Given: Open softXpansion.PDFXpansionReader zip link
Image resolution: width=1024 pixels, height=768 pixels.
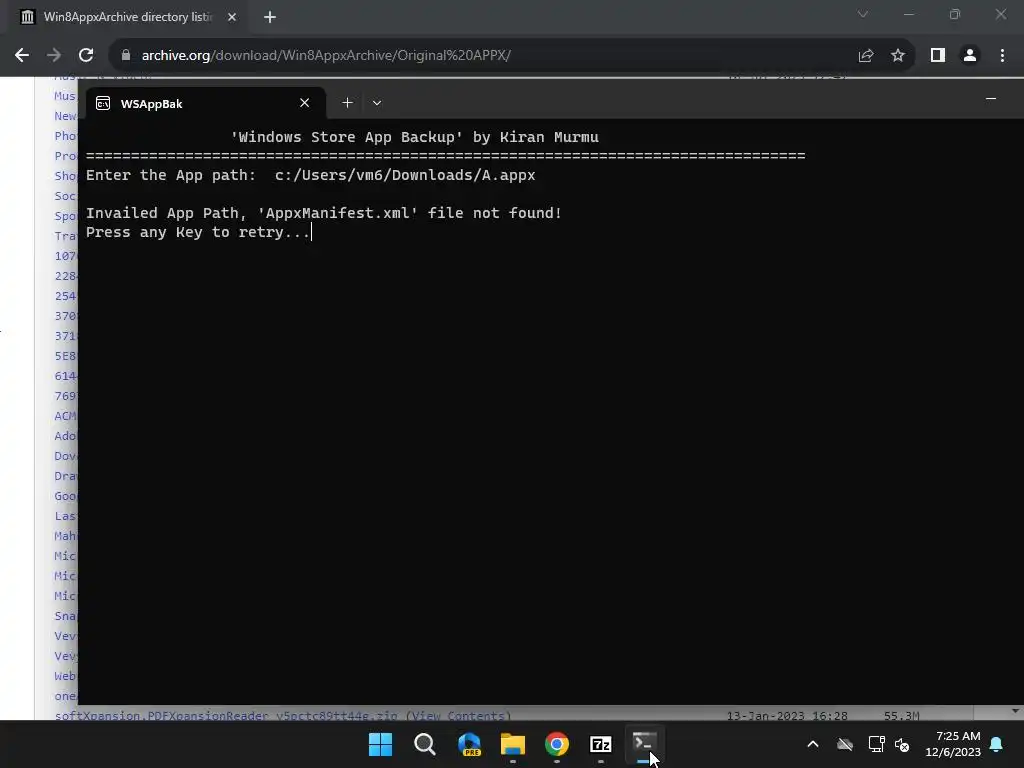Looking at the screenshot, I should pyautogui.click(x=226, y=716).
